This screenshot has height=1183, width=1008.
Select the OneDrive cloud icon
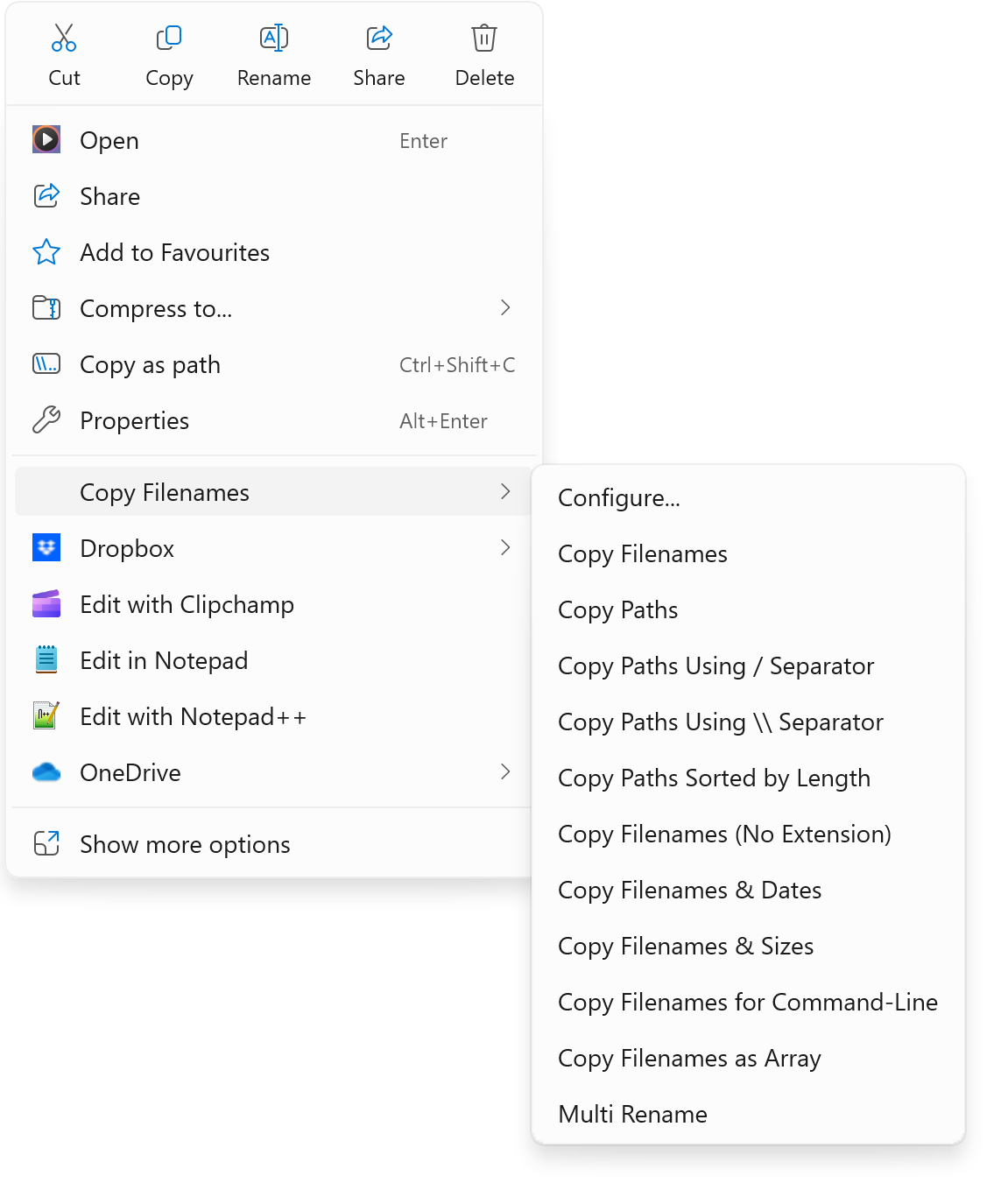tap(46, 771)
